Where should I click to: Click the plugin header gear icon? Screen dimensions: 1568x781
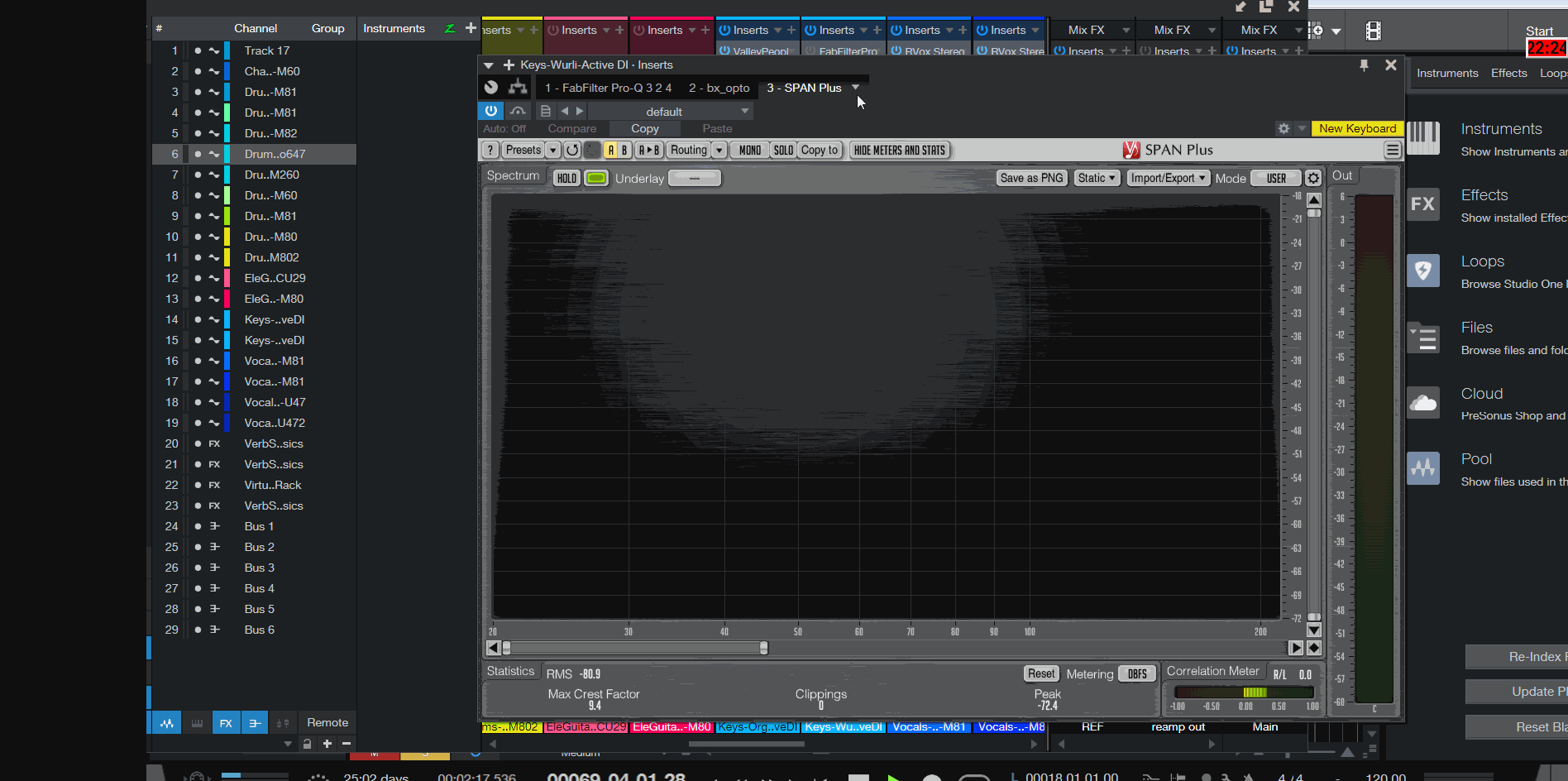pyautogui.click(x=1284, y=128)
